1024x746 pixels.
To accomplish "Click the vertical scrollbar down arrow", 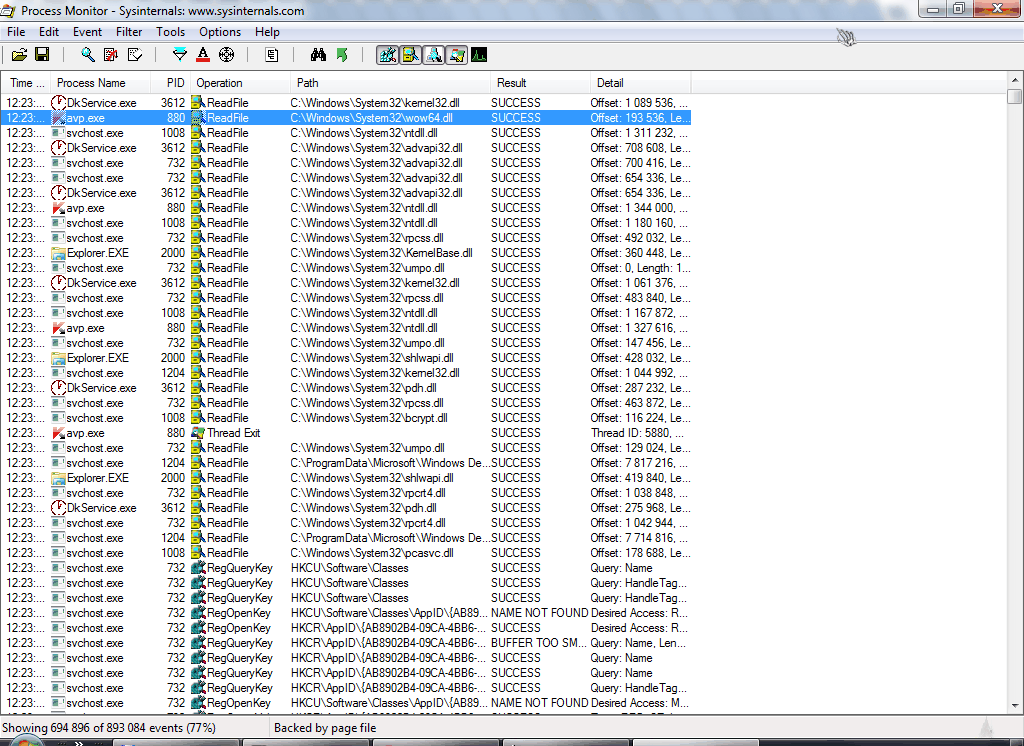I will pyautogui.click(x=1015, y=705).
